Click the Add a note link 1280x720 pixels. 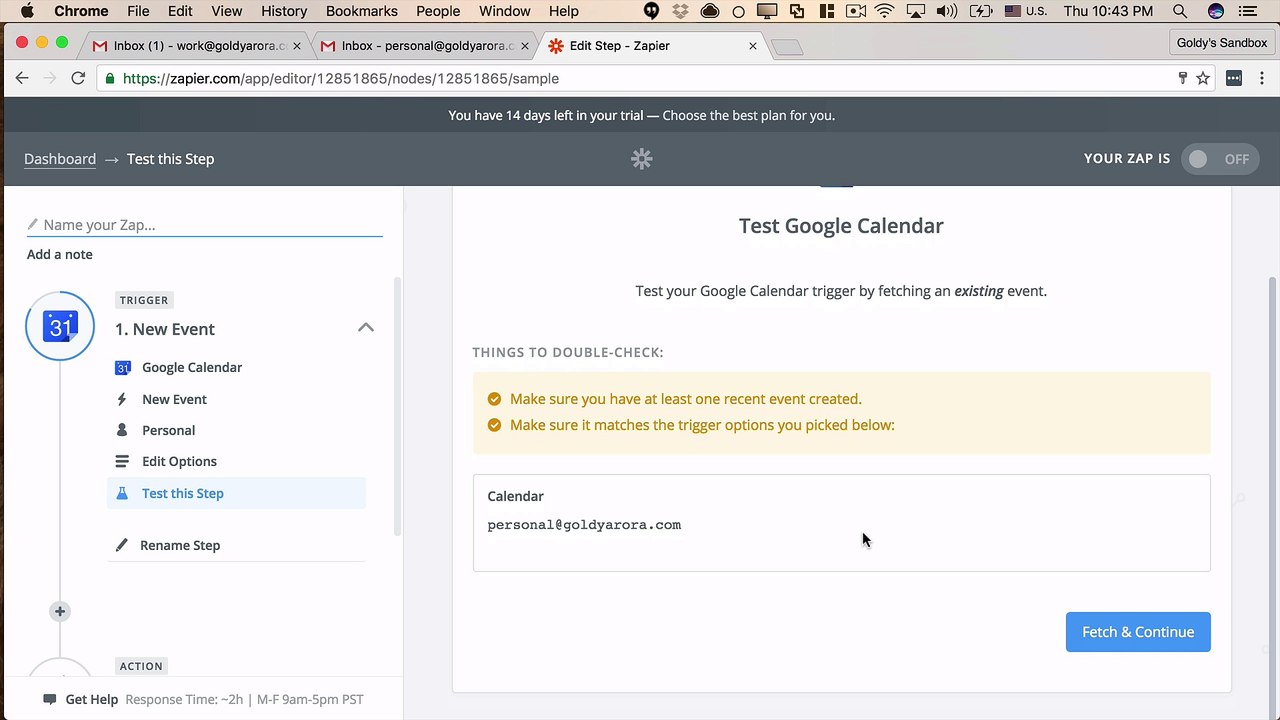click(60, 254)
